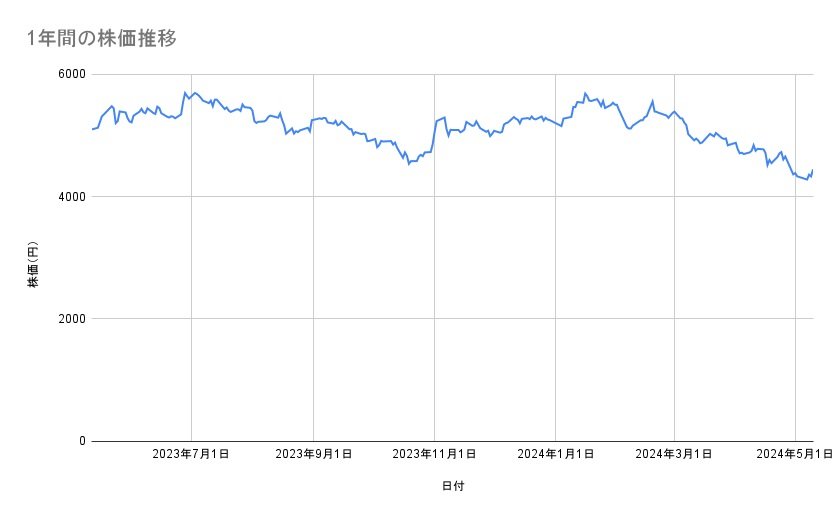
Task: Click the line's peak shortly after 2024年1月1日
Action: click(x=585, y=93)
